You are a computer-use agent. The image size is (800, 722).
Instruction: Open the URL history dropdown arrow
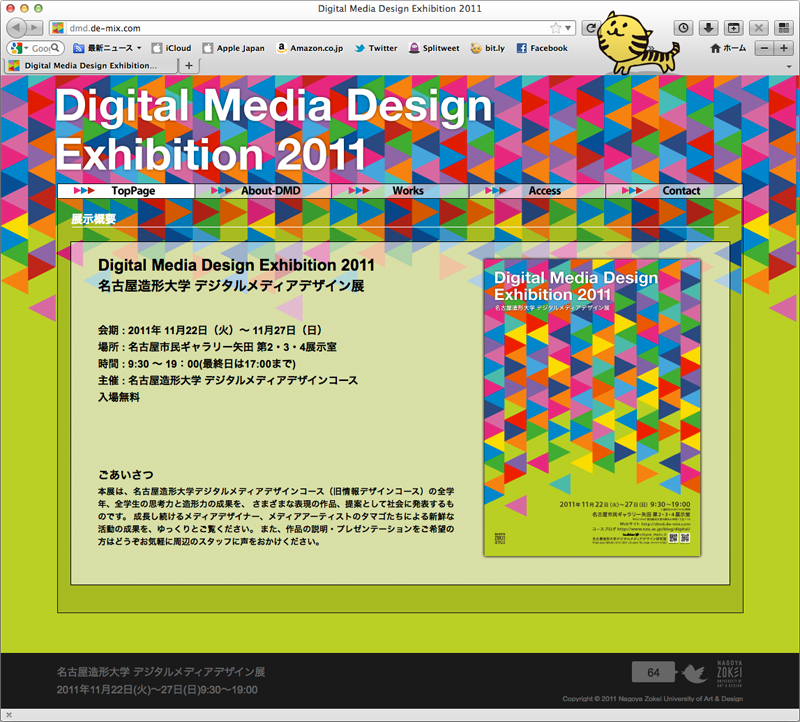click(568, 28)
